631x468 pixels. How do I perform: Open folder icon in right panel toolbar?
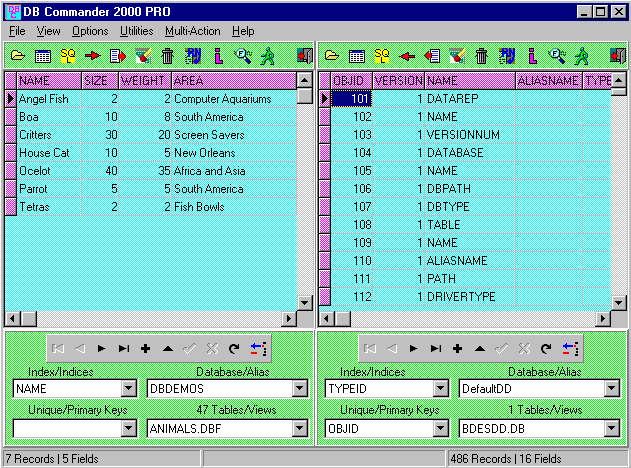332,56
